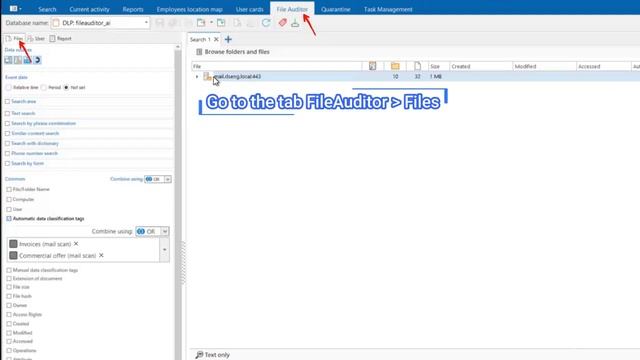Click the third data source icon

27,60
